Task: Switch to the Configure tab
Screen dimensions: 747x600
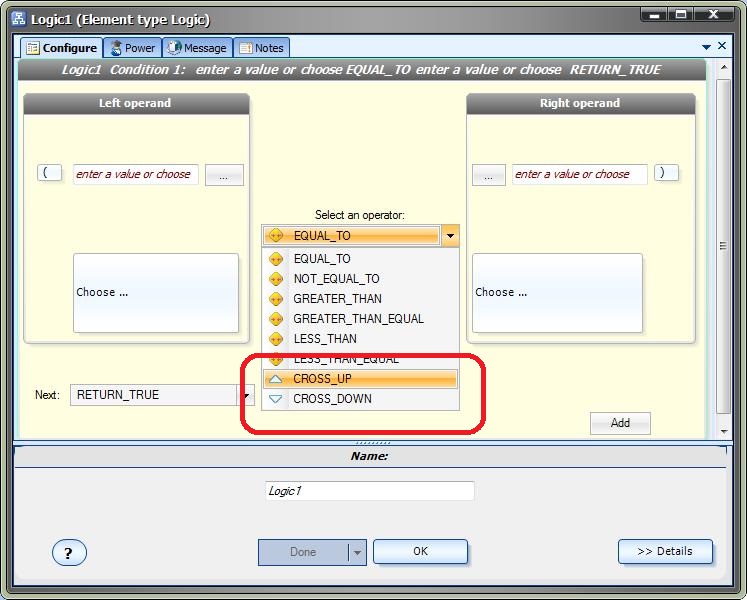Action: tap(62, 48)
